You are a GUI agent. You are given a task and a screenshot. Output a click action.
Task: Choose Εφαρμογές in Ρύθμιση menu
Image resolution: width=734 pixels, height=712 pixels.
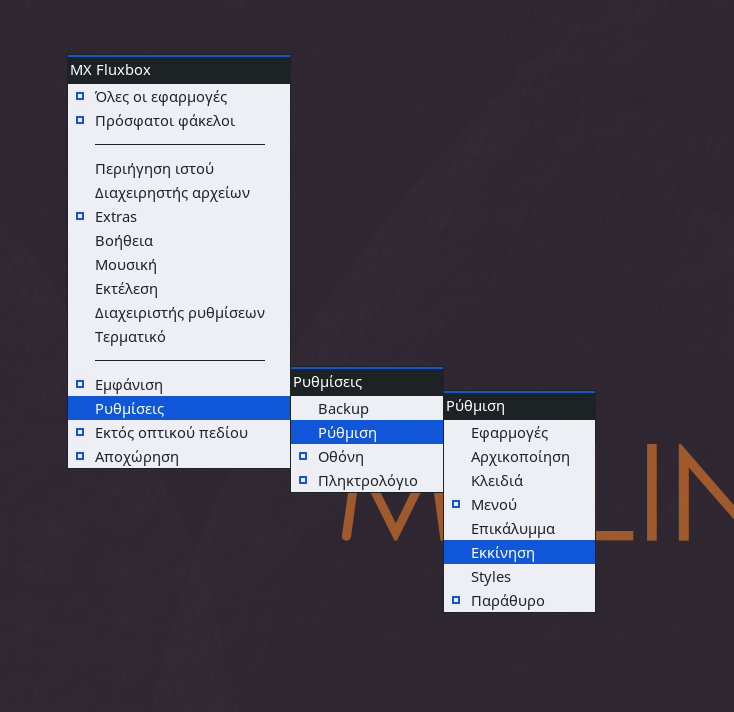tap(520, 433)
